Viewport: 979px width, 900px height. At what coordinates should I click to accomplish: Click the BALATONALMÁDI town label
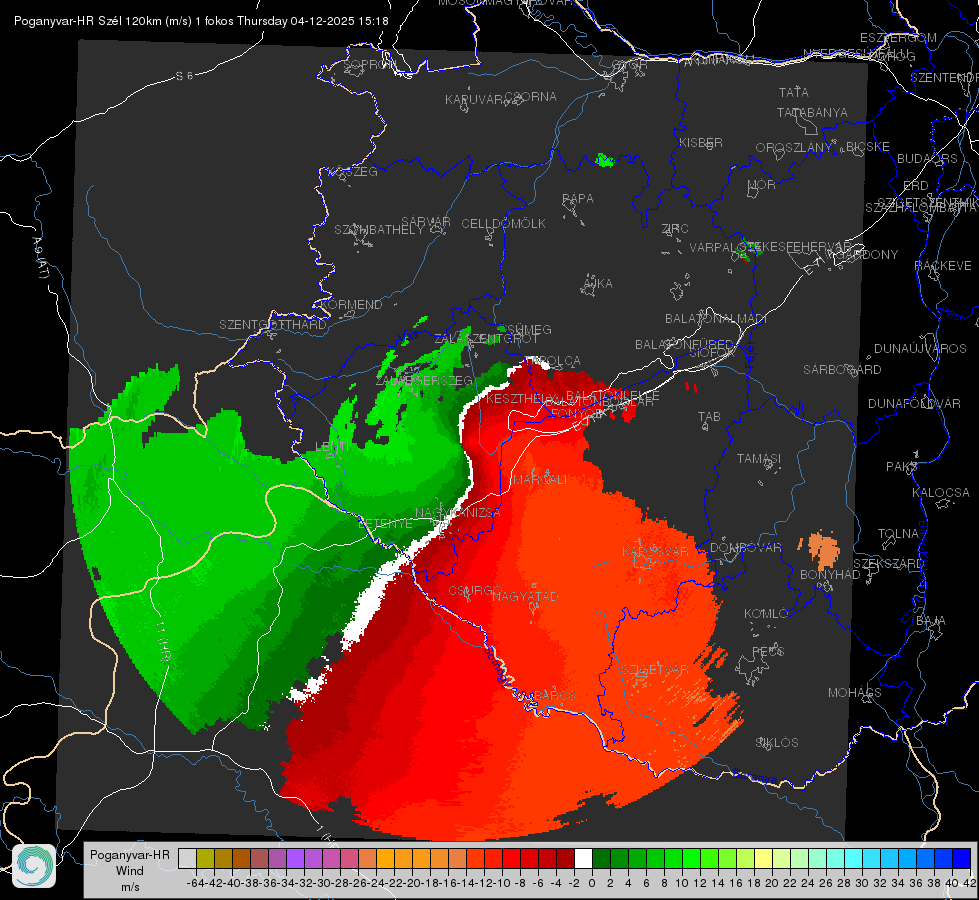coord(716,319)
